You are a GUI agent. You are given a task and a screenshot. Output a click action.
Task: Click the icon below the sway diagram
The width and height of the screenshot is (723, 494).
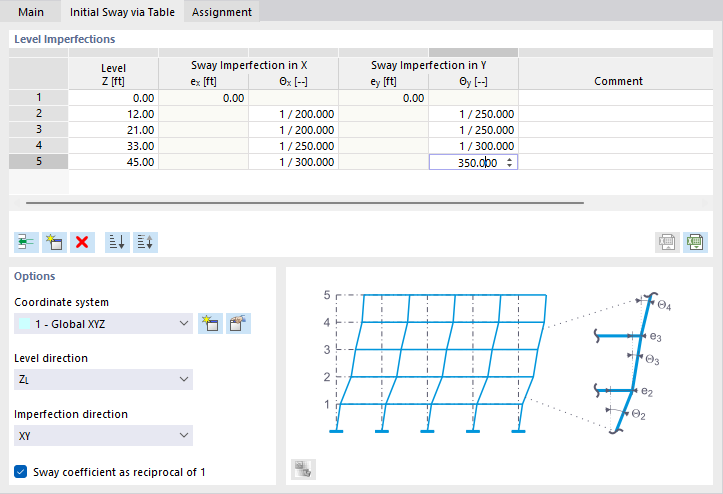tap(303, 470)
